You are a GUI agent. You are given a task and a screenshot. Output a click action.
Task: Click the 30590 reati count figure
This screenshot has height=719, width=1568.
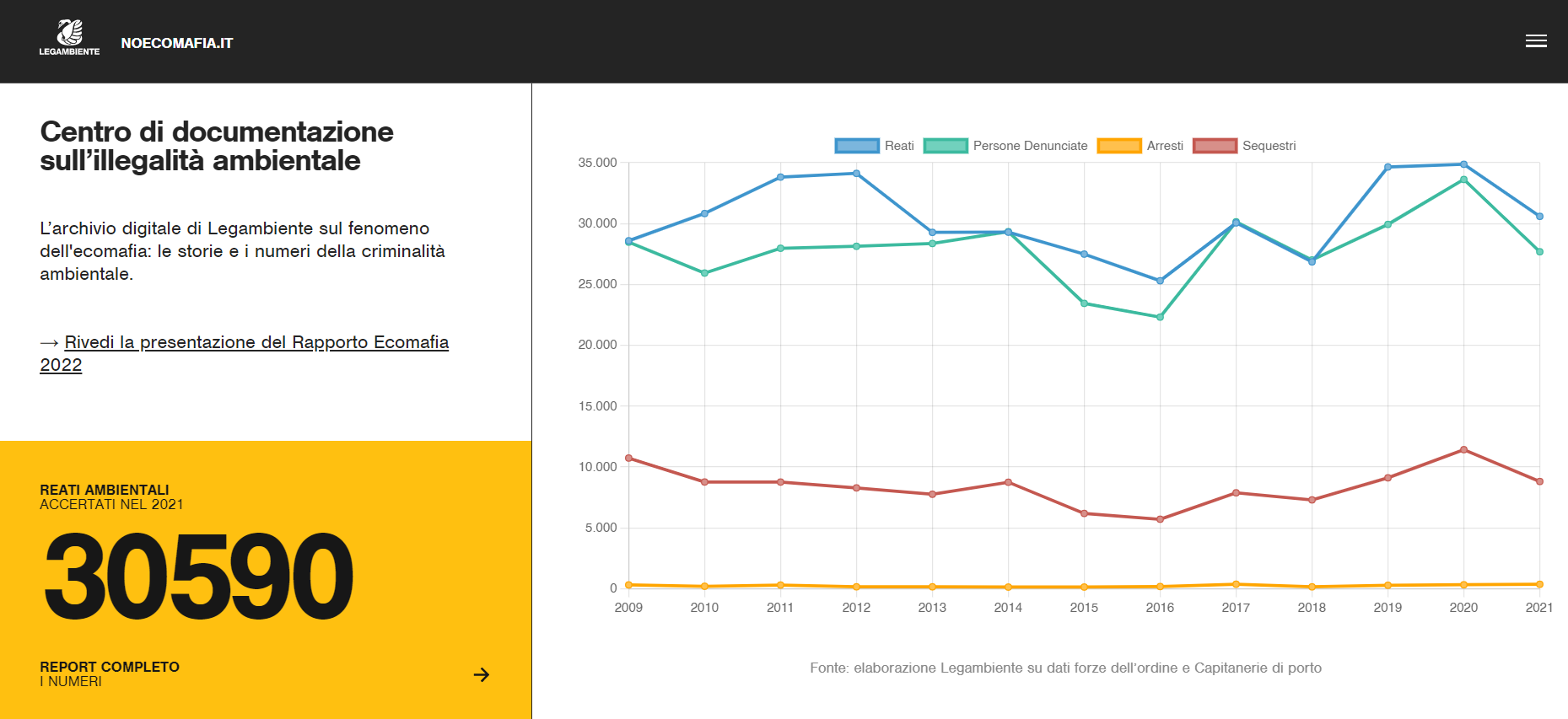tap(198, 577)
